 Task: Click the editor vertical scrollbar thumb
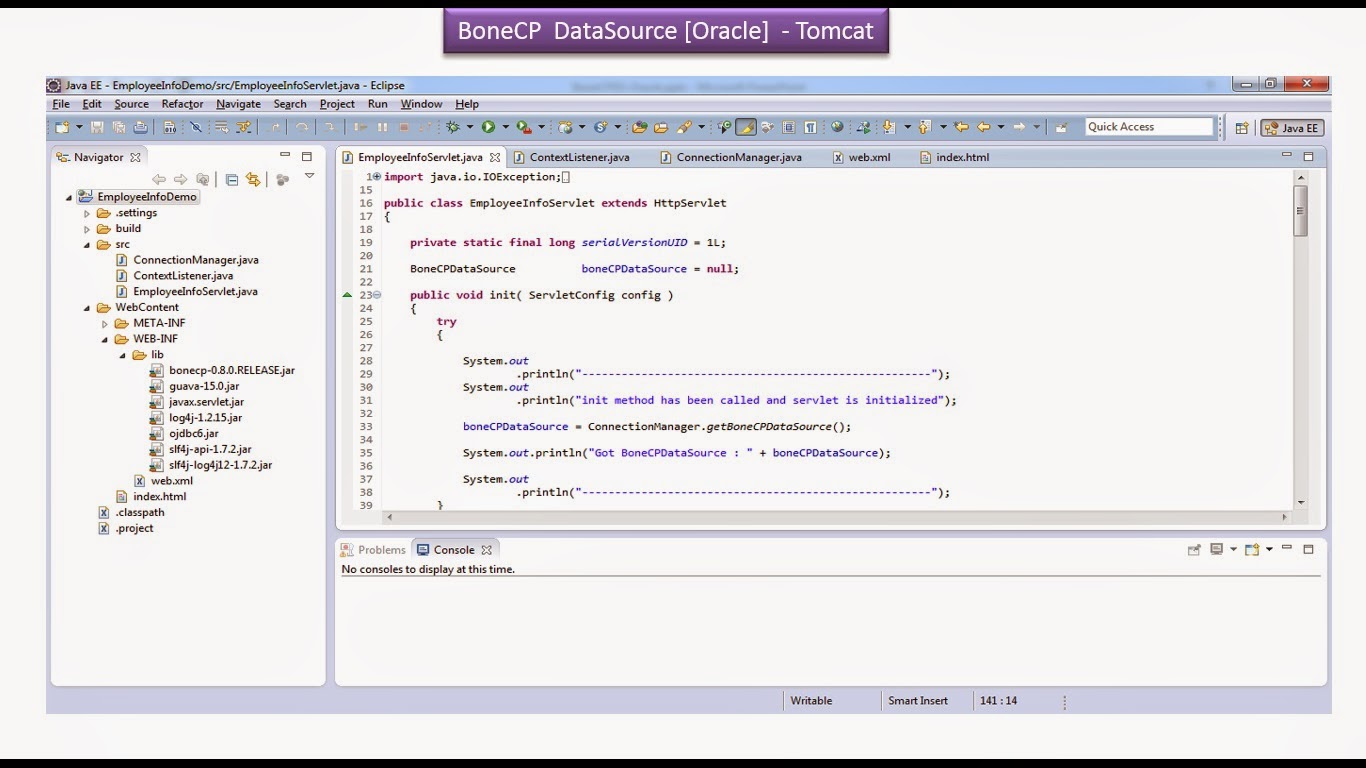tap(1301, 212)
